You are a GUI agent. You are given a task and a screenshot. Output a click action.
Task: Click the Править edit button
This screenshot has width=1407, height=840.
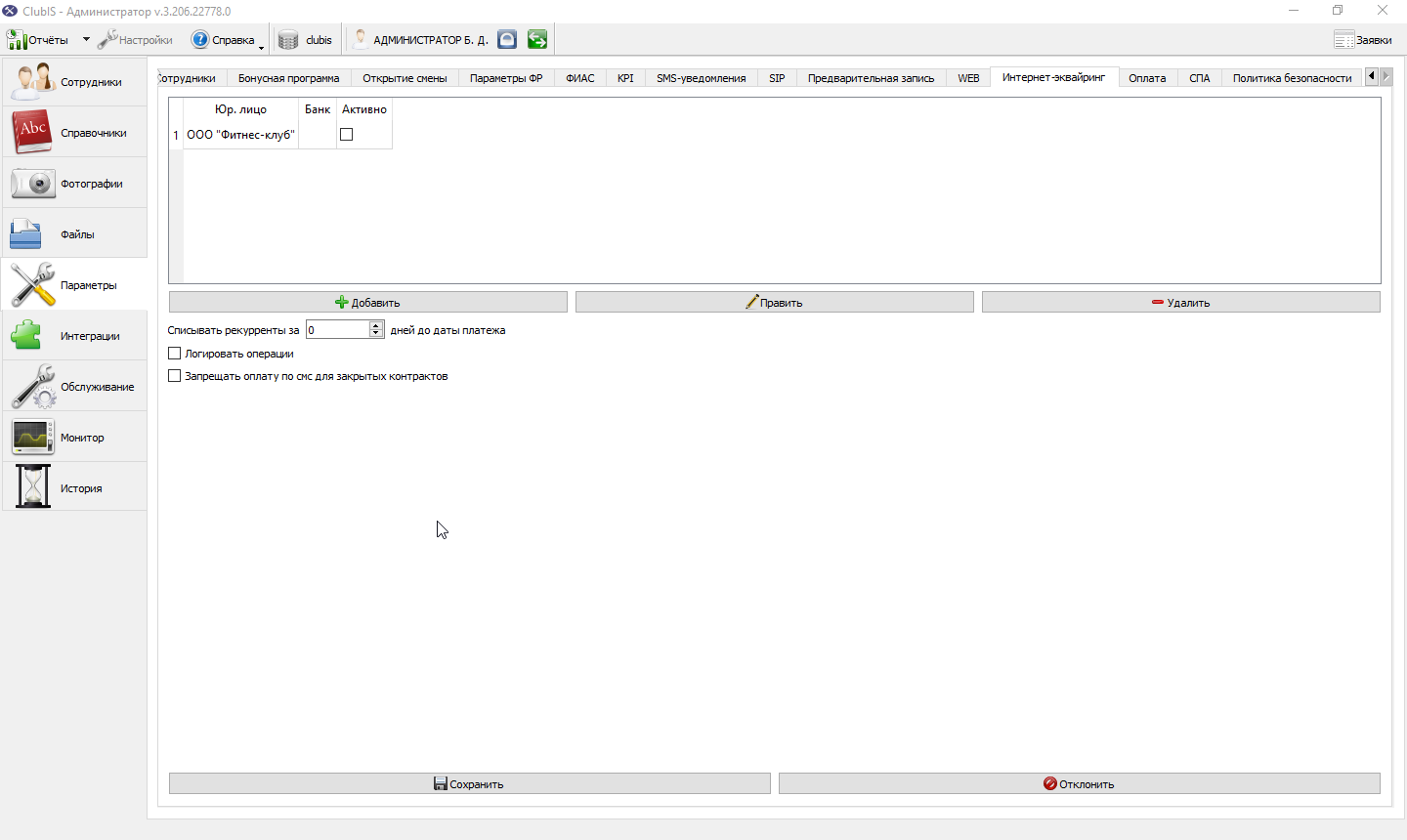click(775, 303)
